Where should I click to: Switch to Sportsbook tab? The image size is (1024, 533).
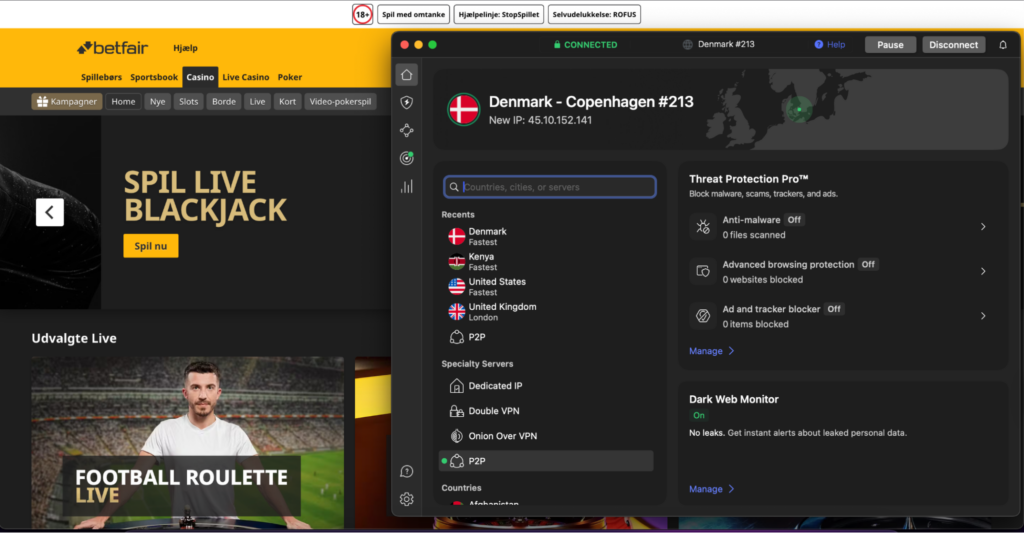point(154,77)
